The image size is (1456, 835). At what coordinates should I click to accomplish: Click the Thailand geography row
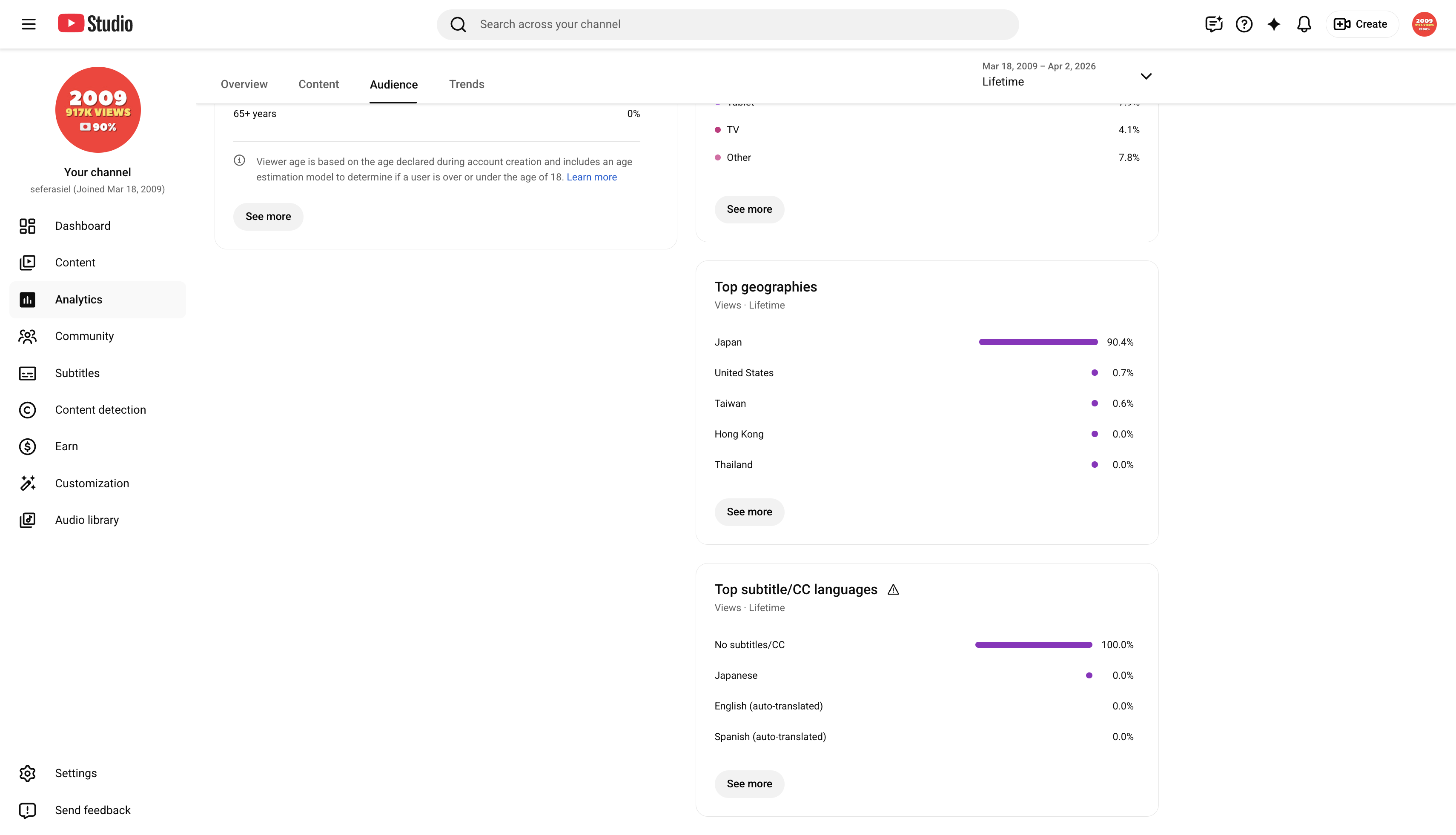pyautogui.click(x=924, y=465)
